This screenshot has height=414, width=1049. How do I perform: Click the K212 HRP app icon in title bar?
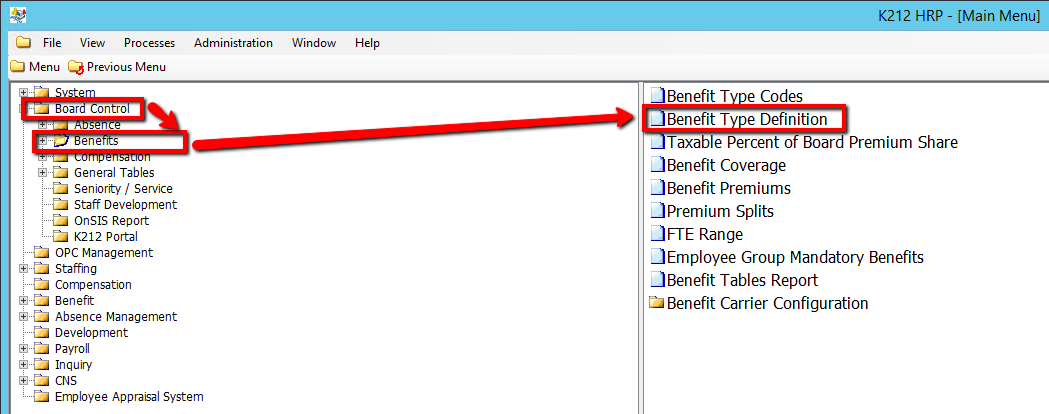[17, 16]
